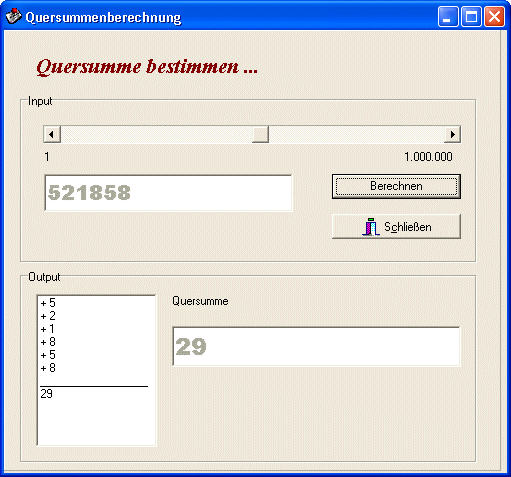Click the door icon on Schließen button

pyautogui.click(x=371, y=227)
